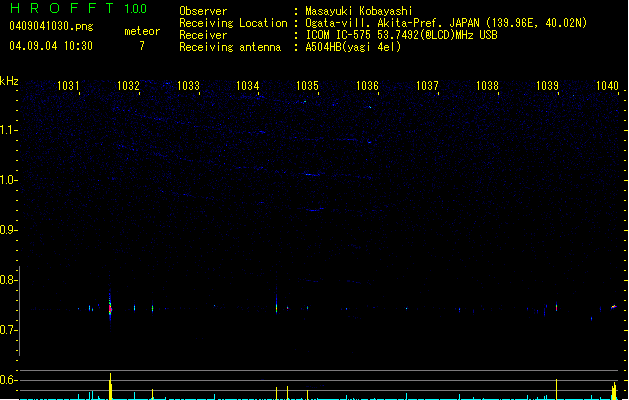Click the meteor echo streak before 1034.5
The image size is (629, 400).
point(276,307)
